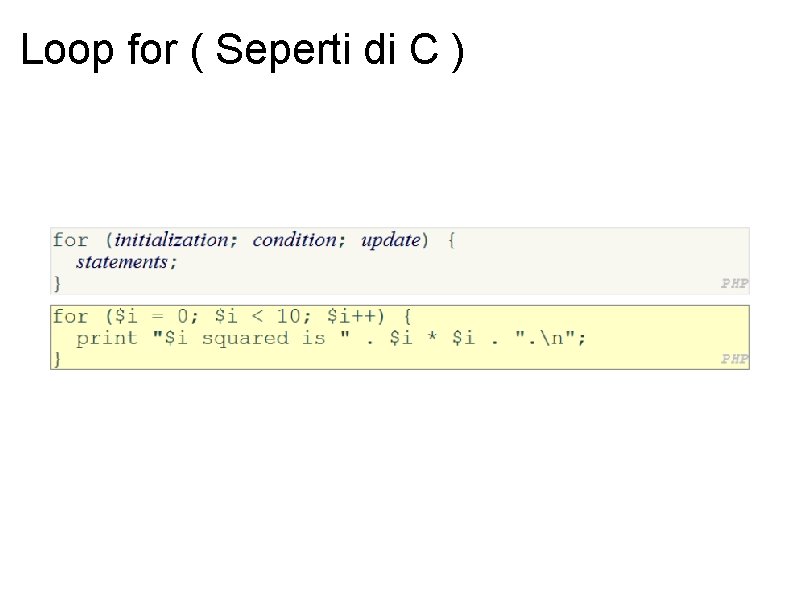Click the 'for' keyword in the gray block

tap(70, 240)
